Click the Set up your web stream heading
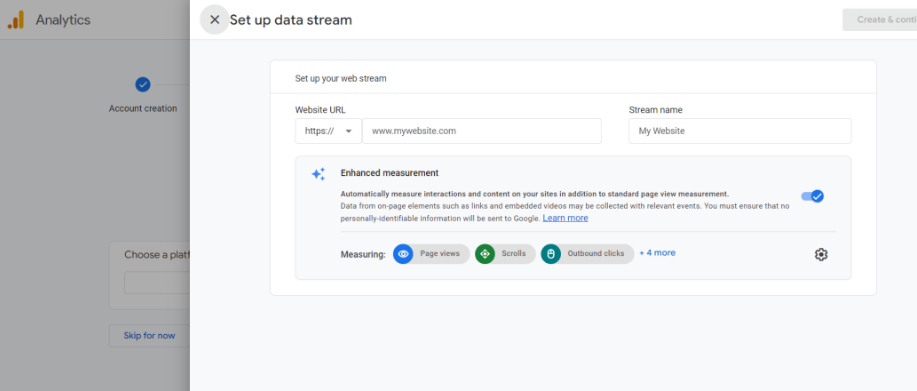The width and height of the screenshot is (917, 391). click(x=340, y=78)
